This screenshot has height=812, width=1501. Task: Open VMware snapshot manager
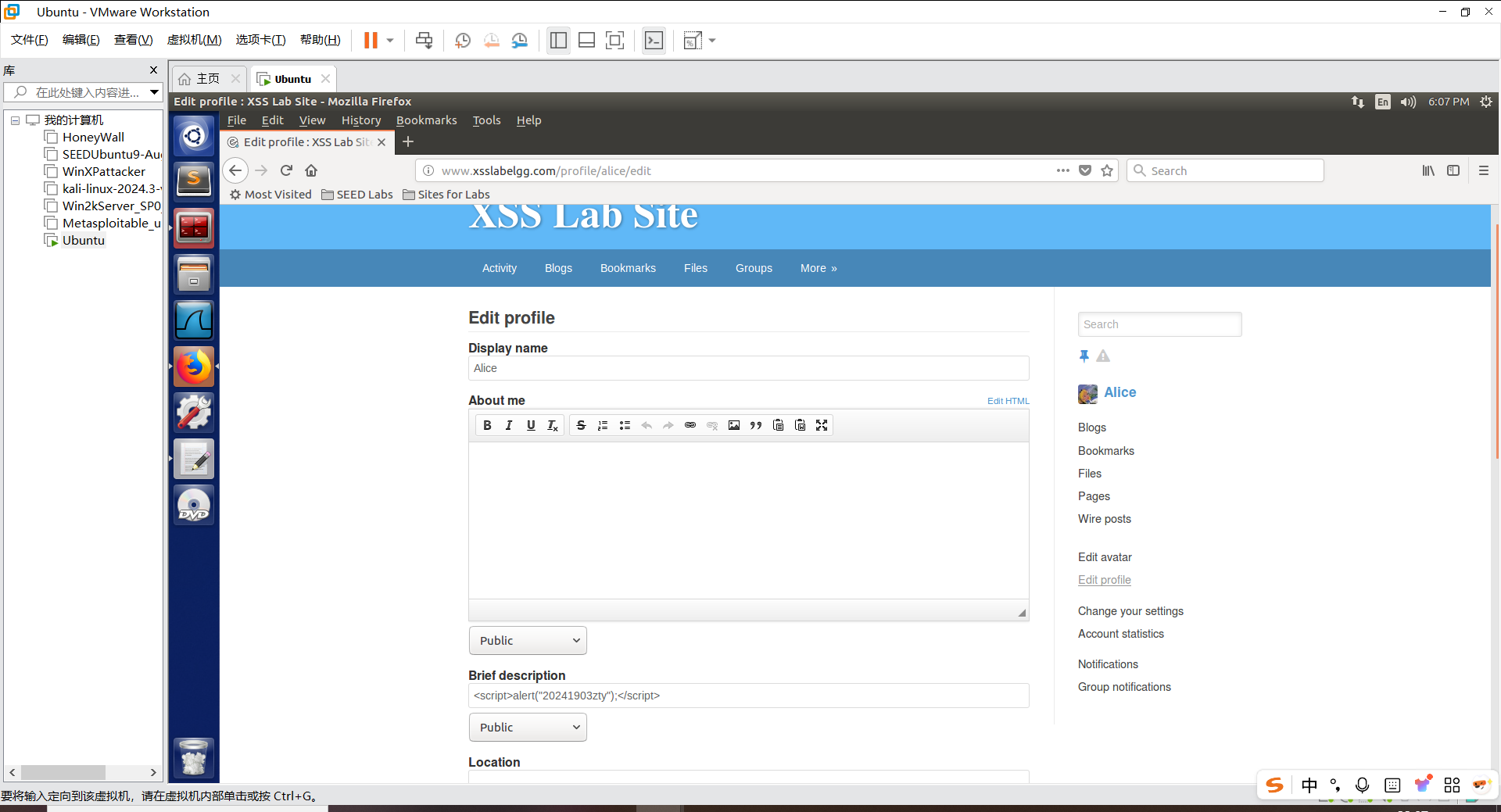click(x=520, y=41)
